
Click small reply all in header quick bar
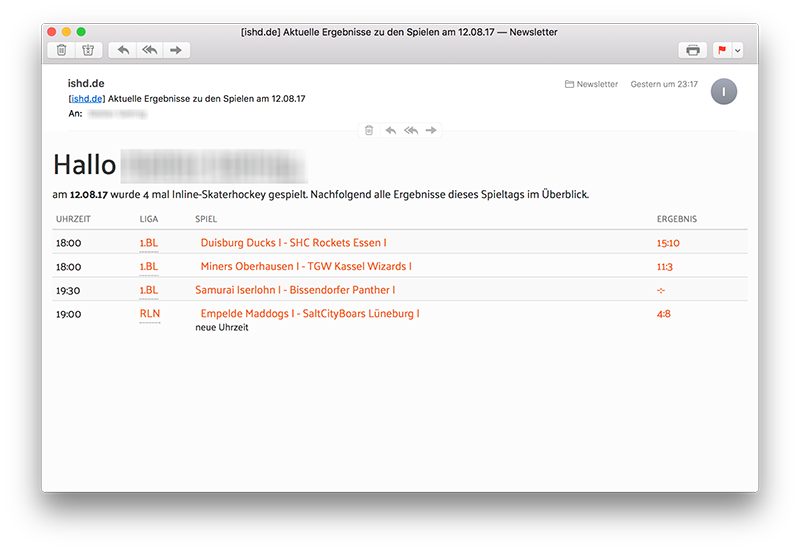411,131
